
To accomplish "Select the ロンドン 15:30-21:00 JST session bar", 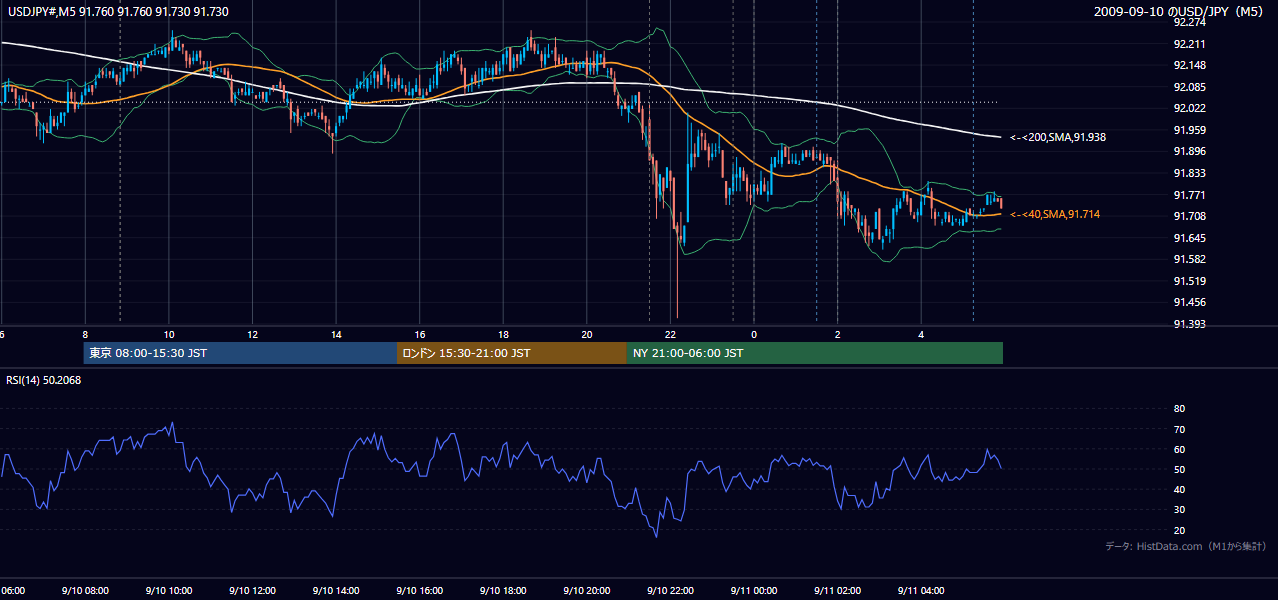I will point(512,353).
